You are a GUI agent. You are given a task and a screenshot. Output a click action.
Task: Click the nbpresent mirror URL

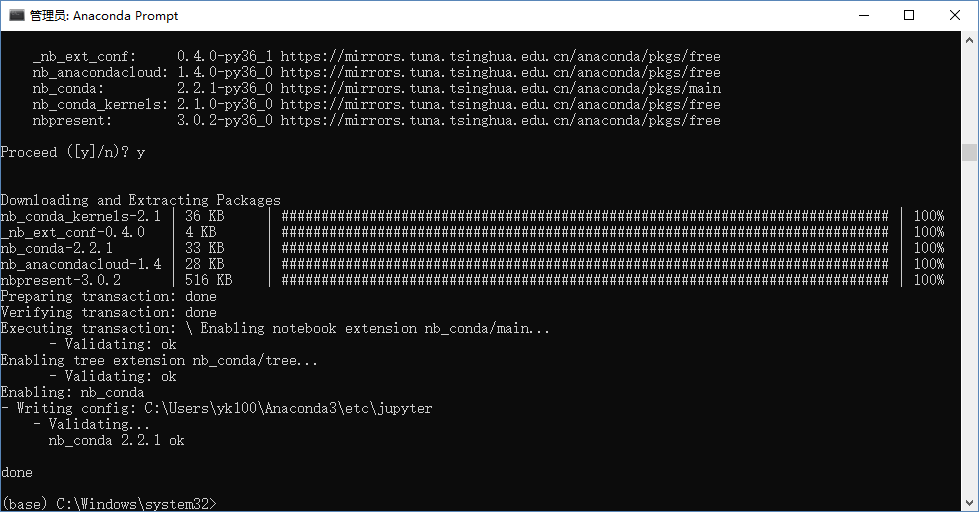pyautogui.click(x=500, y=121)
